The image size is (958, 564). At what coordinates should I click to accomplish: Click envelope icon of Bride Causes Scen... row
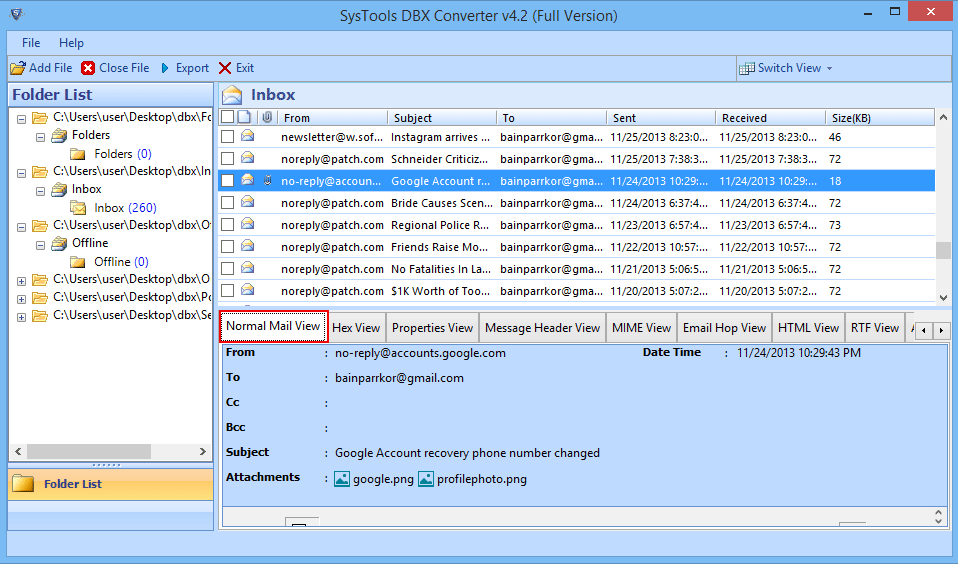pyautogui.click(x=247, y=202)
